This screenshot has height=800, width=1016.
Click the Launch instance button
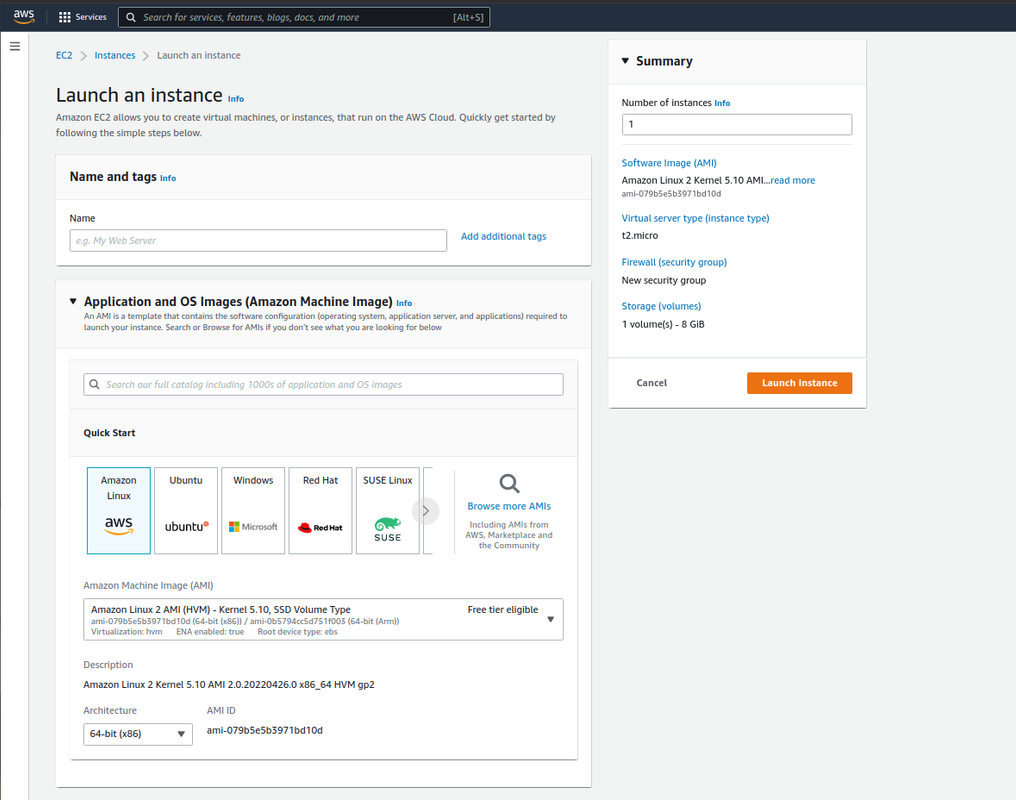(800, 383)
